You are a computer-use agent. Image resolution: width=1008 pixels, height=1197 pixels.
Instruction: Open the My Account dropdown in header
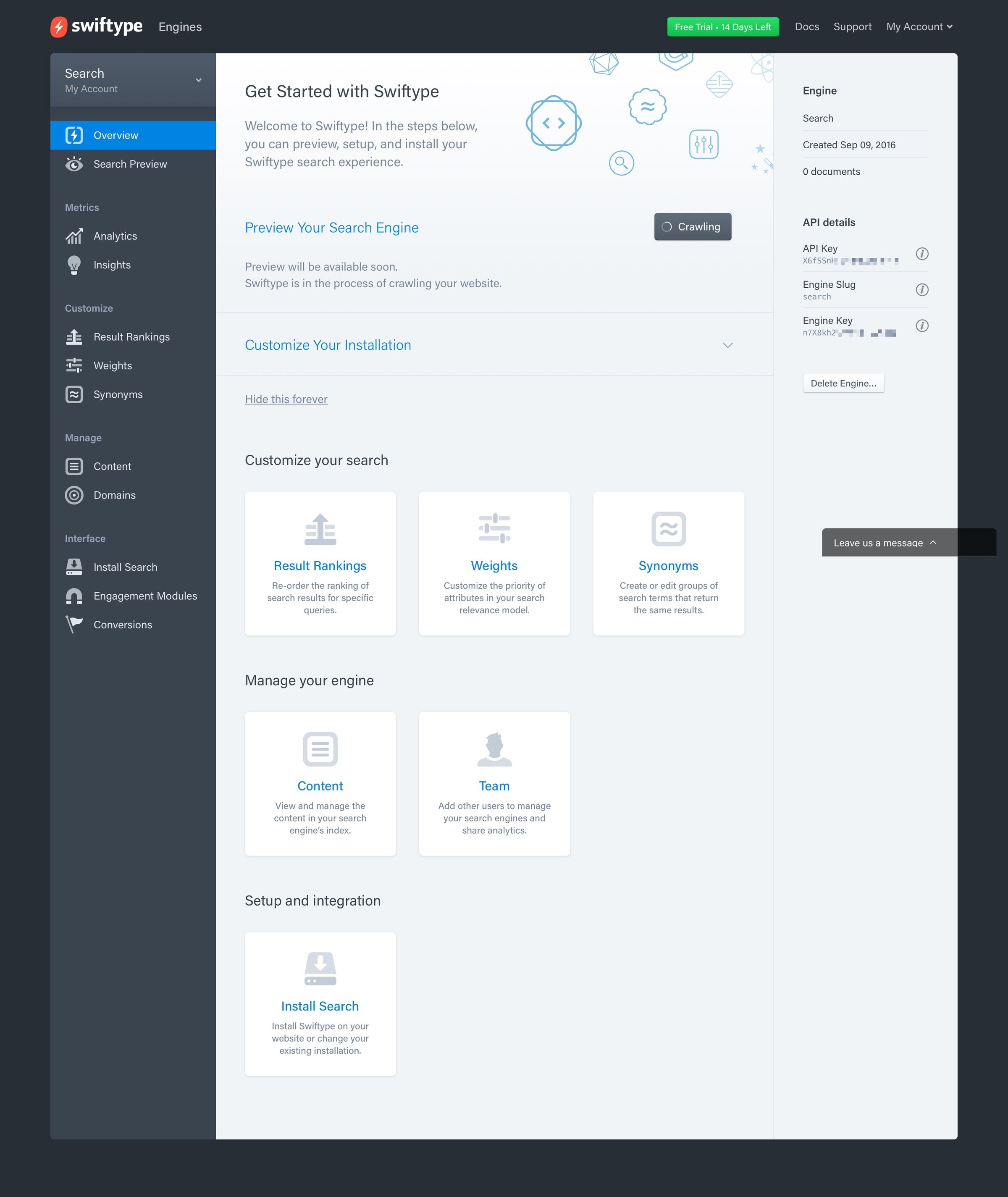coord(919,27)
